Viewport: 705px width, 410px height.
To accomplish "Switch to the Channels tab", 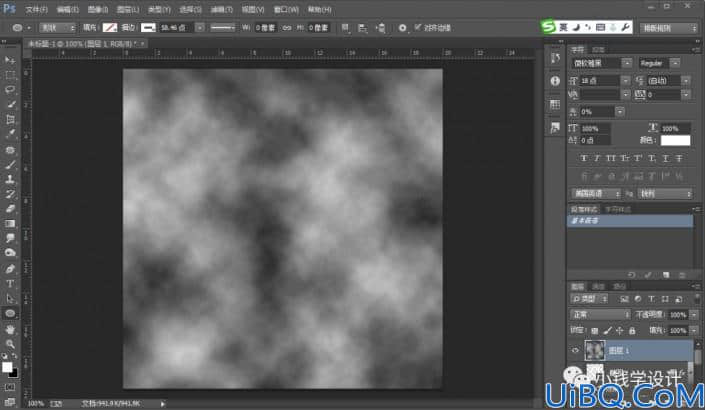I will pyautogui.click(x=598, y=286).
